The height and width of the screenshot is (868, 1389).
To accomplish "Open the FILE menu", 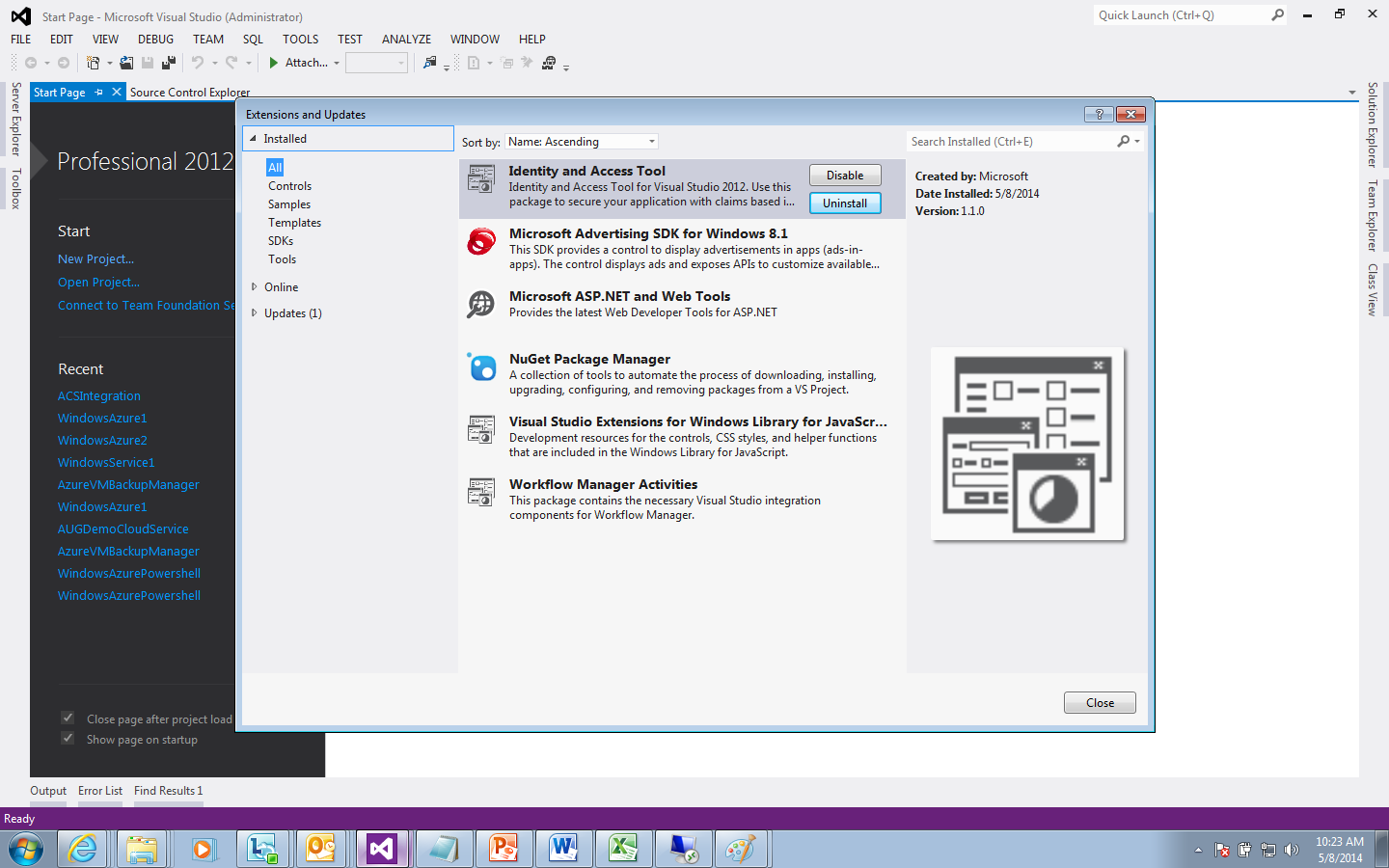I will tap(21, 40).
